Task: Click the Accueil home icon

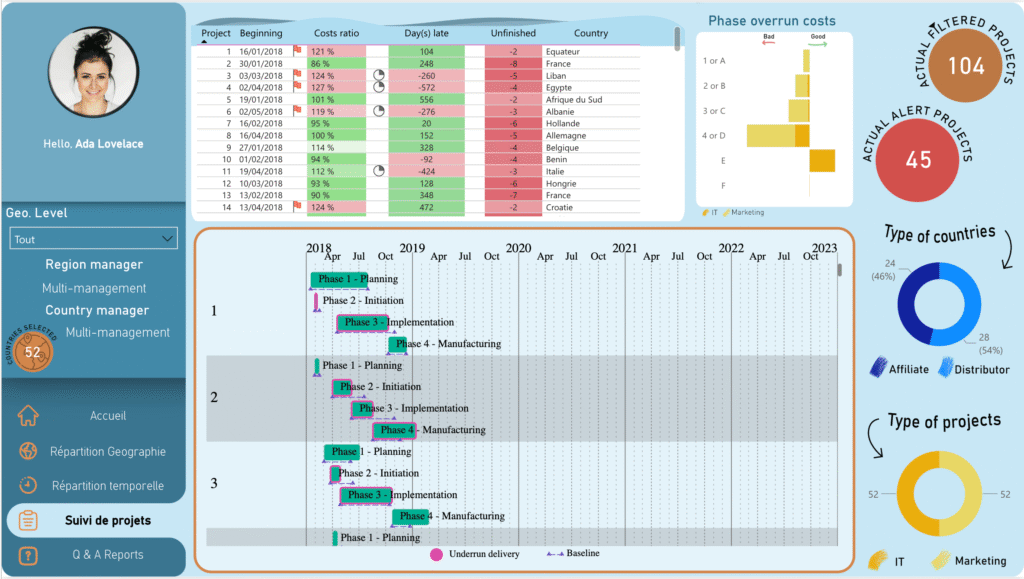Action: [x=28, y=415]
